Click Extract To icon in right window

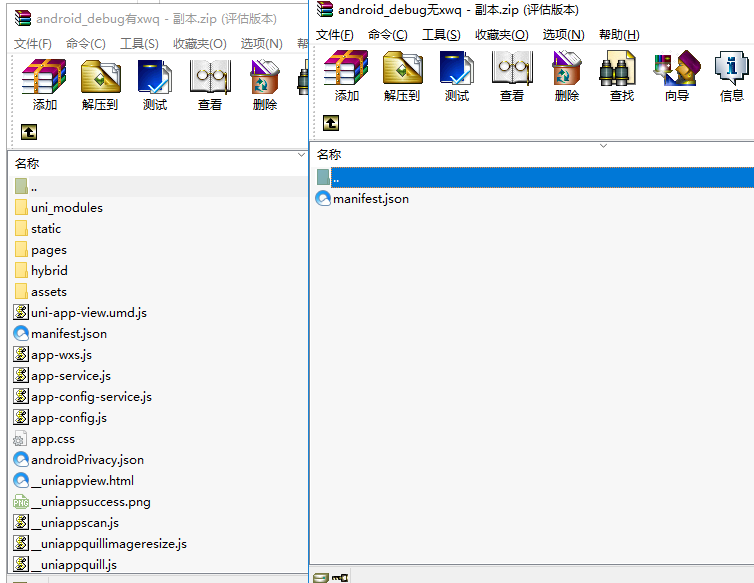[x=402, y=76]
